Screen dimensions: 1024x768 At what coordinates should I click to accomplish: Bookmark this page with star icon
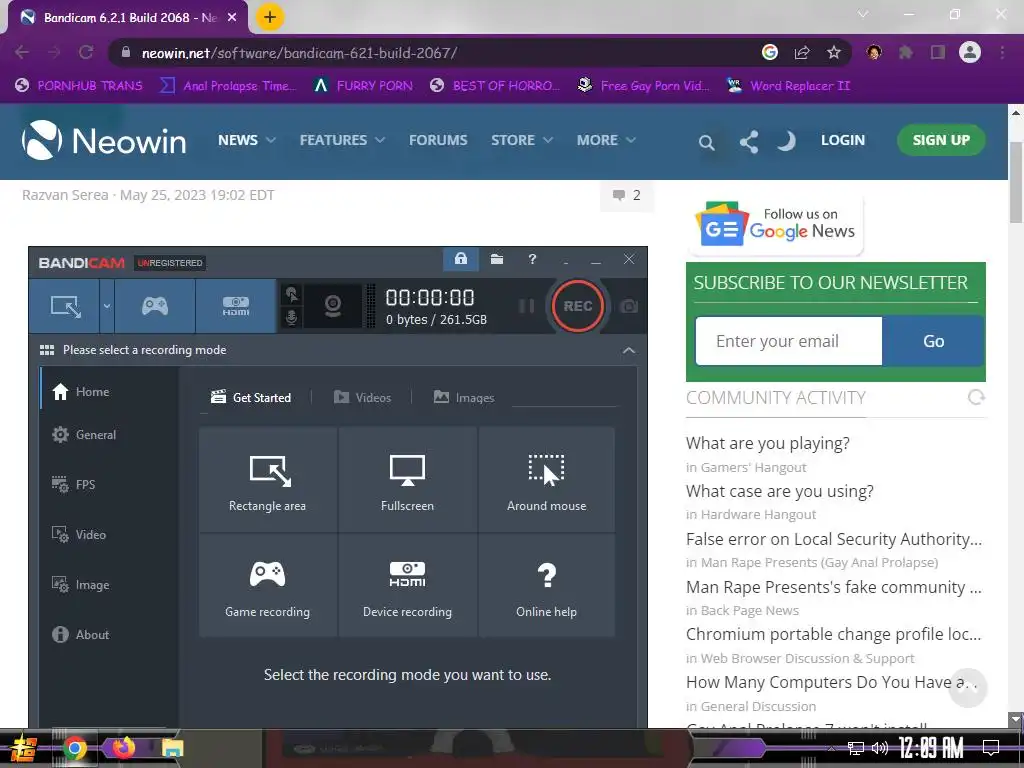click(833, 52)
